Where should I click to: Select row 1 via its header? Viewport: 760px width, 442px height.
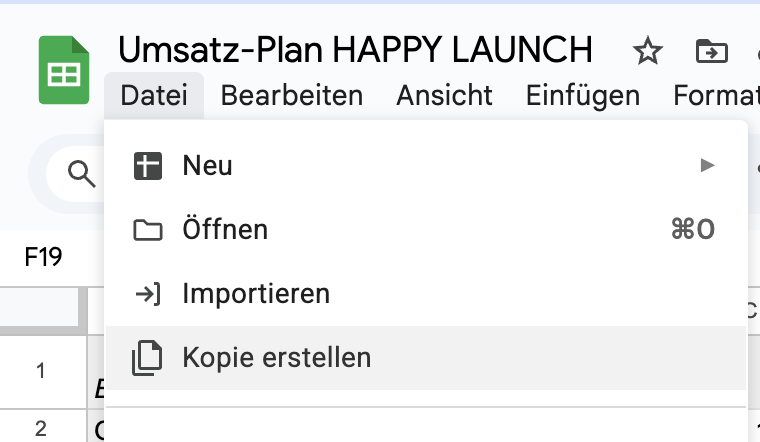[x=40, y=371]
